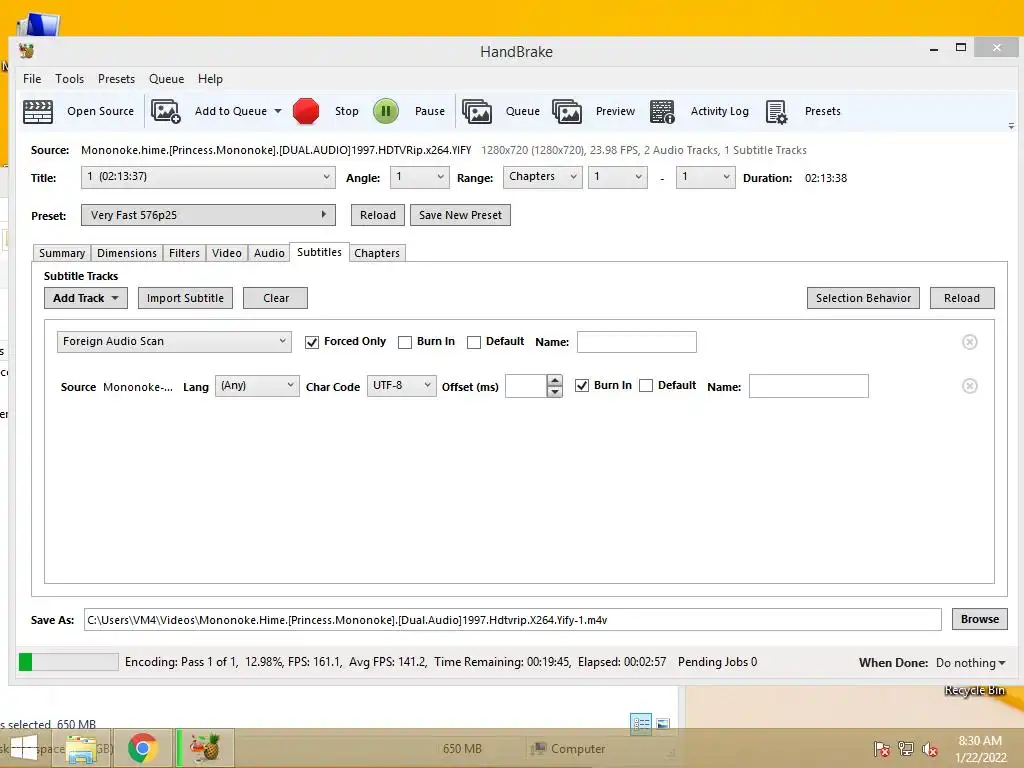Enable Default for Foreign Audio Scan track

tap(474, 342)
